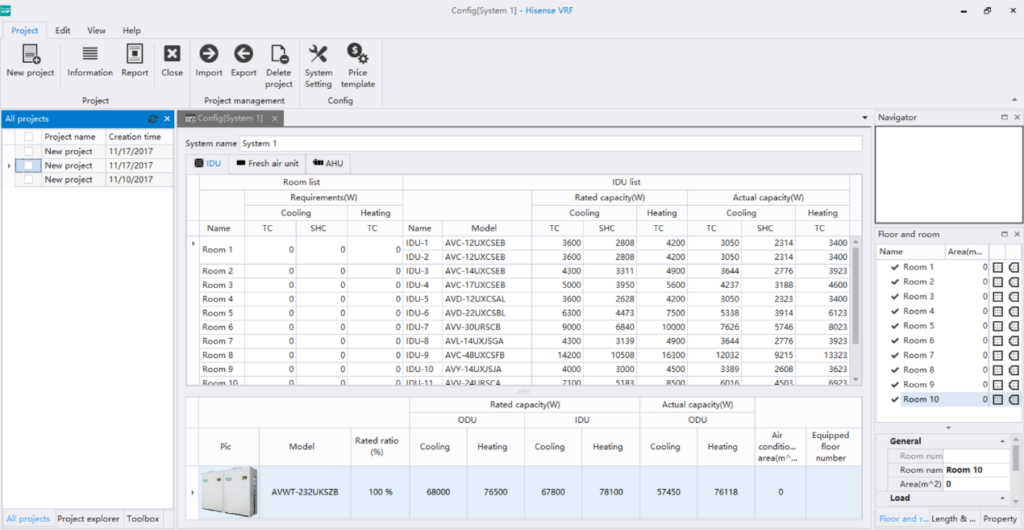Screen dimensions: 1024x530
Task: Click the Delete project icon
Action: click(x=279, y=54)
